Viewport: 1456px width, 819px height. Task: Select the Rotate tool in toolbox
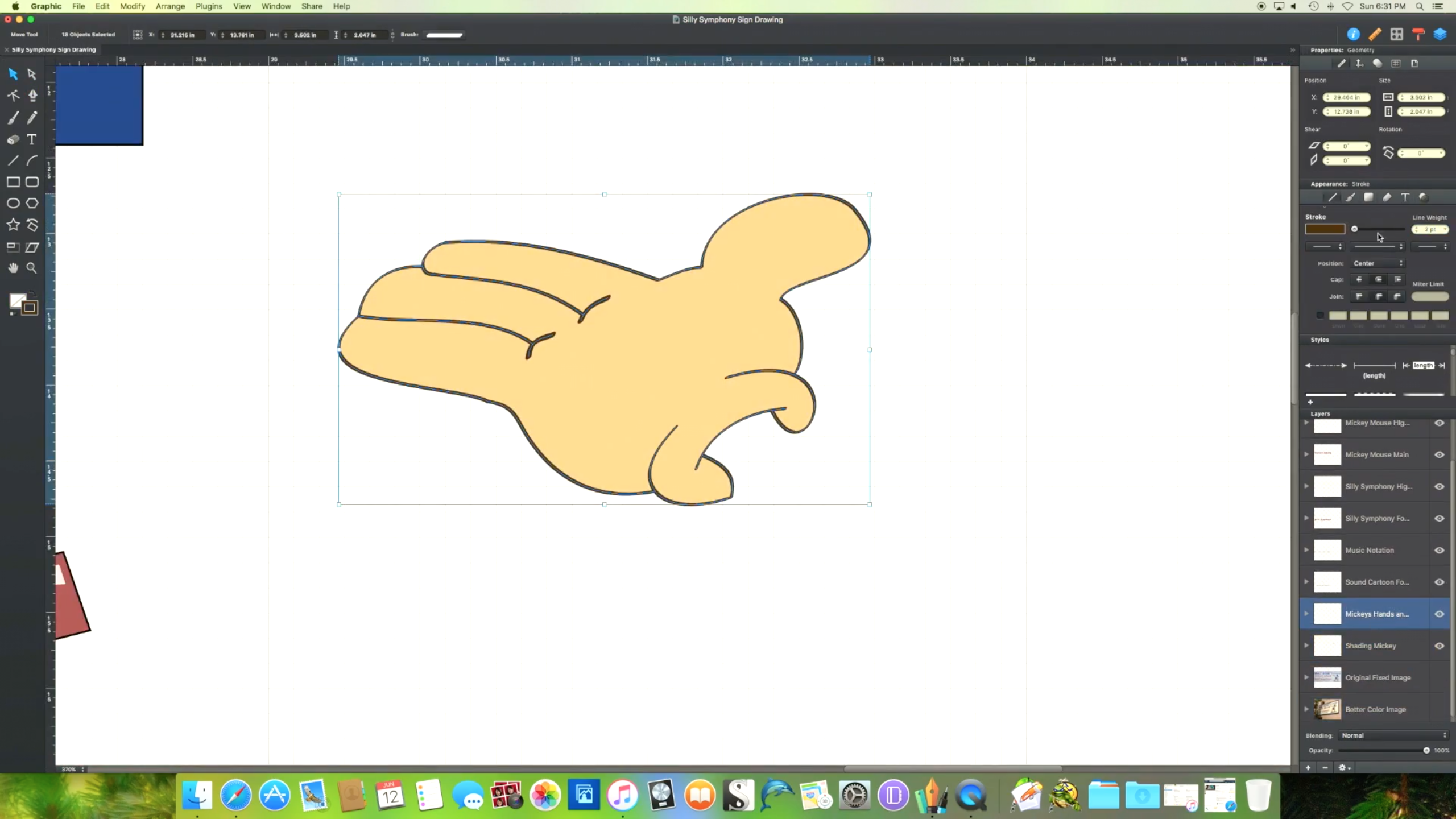[x=32, y=225]
